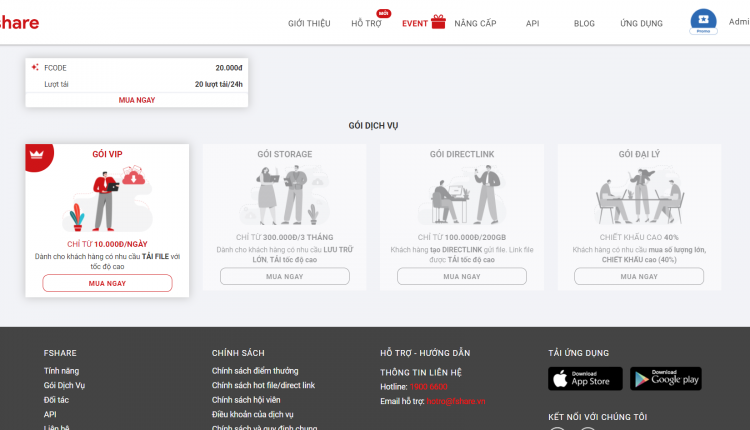
Task: Click 'CHỈ TỪ 10.000Đ/NGÀY' price text
Action: pos(107,244)
